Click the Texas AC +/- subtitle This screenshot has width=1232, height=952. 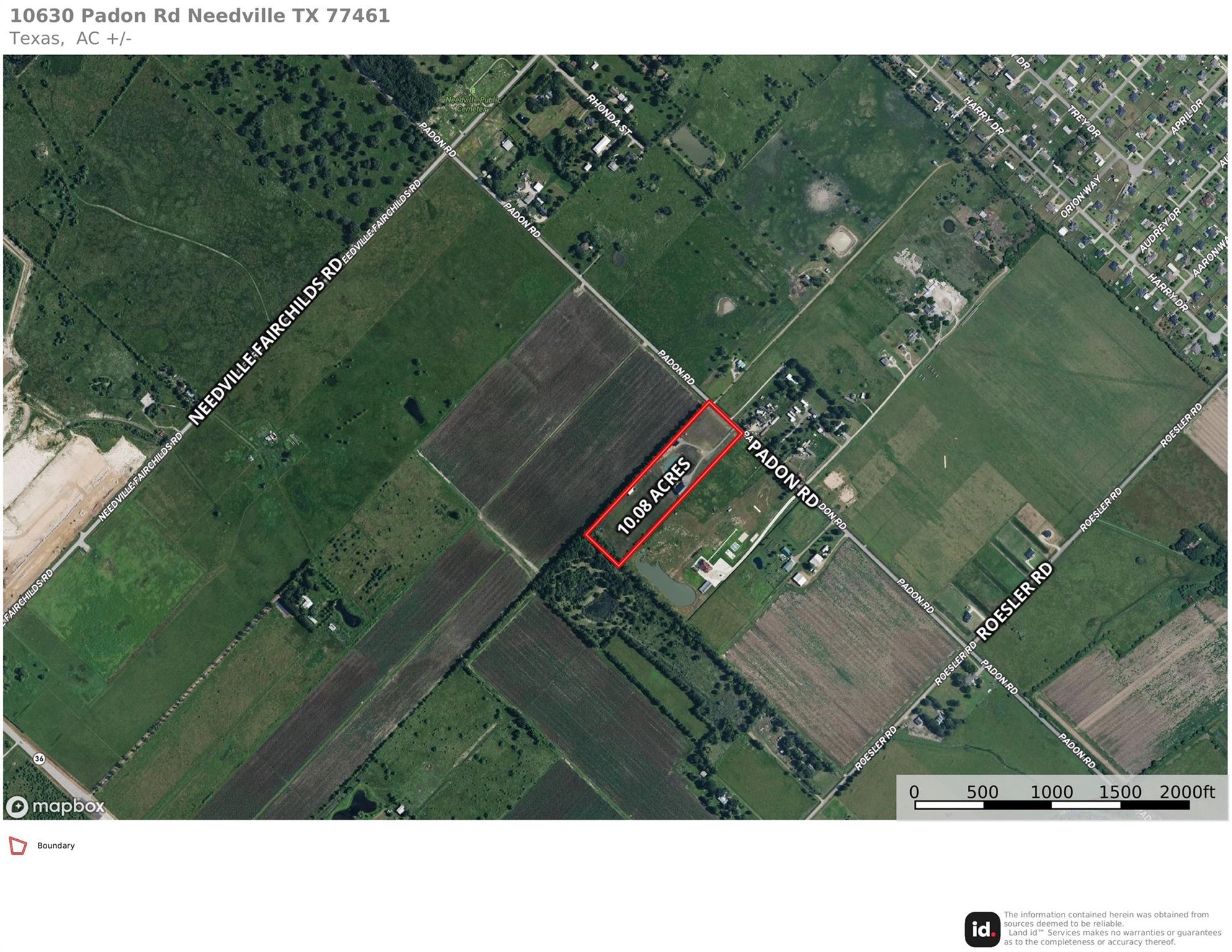click(70, 39)
